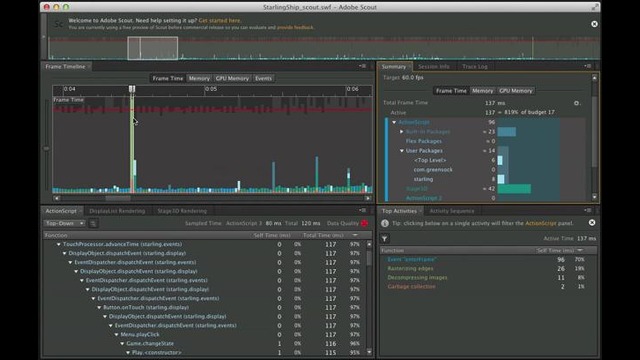The height and width of the screenshot is (360, 640).
Task: Collapse User Packages in Summary
Action: click(x=402, y=151)
